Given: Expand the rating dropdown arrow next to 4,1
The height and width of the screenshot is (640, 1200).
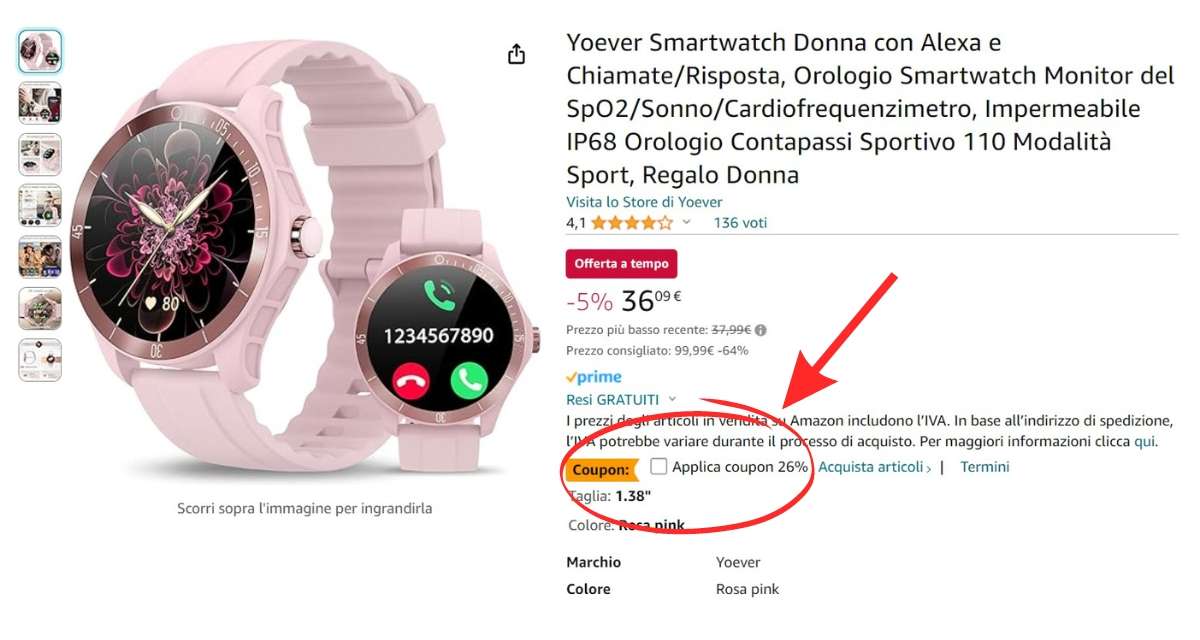Looking at the screenshot, I should 686,223.
